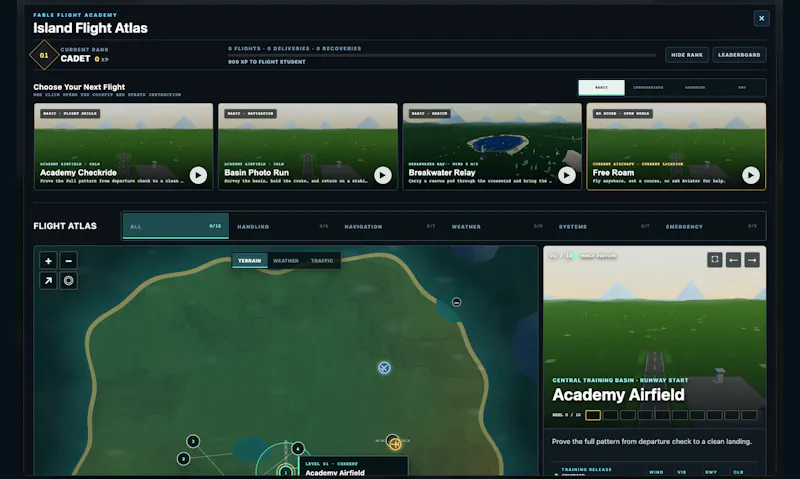This screenshot has width=800, height=479.
Task: Click the Island Flight Atlas title
Action: (x=90, y=28)
